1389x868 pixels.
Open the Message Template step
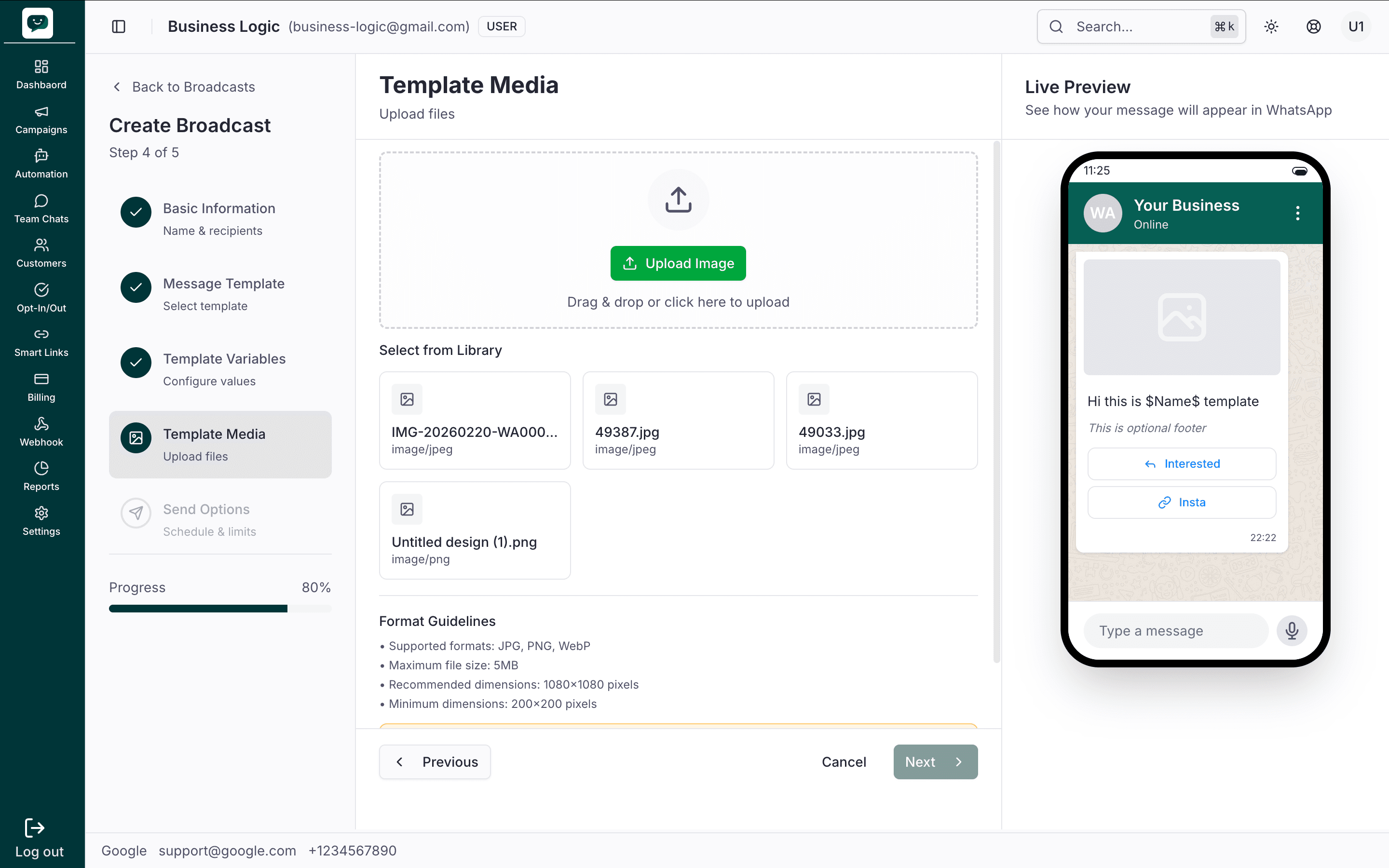pyautogui.click(x=220, y=294)
